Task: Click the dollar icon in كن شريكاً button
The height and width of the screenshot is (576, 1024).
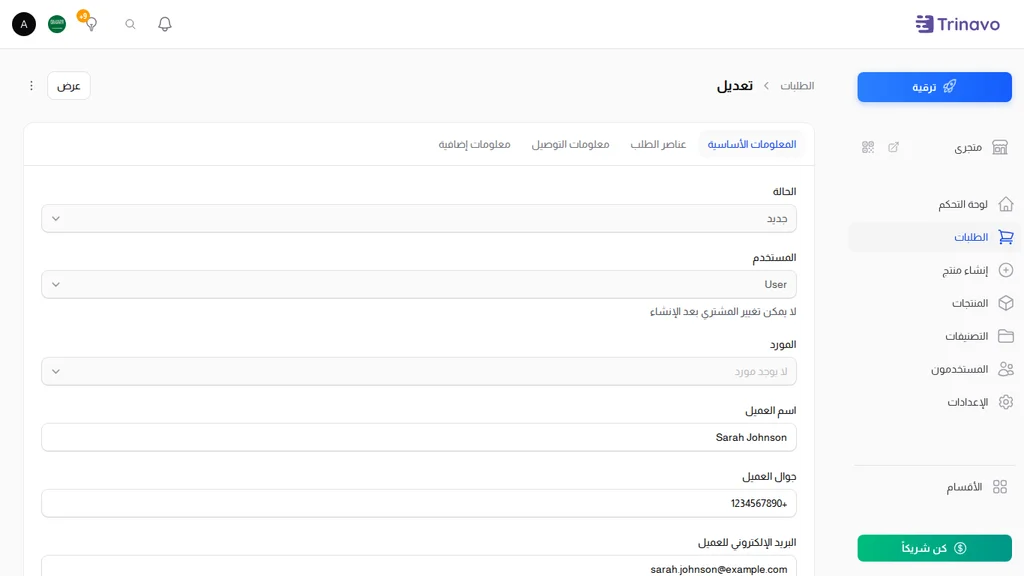Action: [x=960, y=548]
